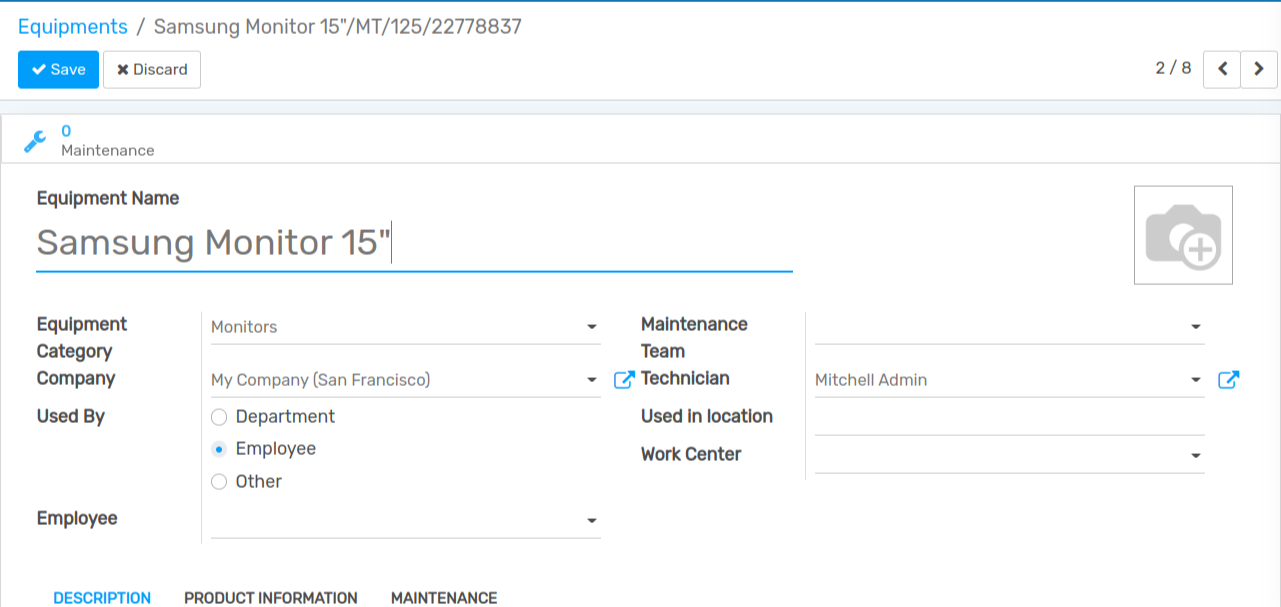Expand the Equipment Category dropdown
The image size is (1281, 607).
point(591,327)
